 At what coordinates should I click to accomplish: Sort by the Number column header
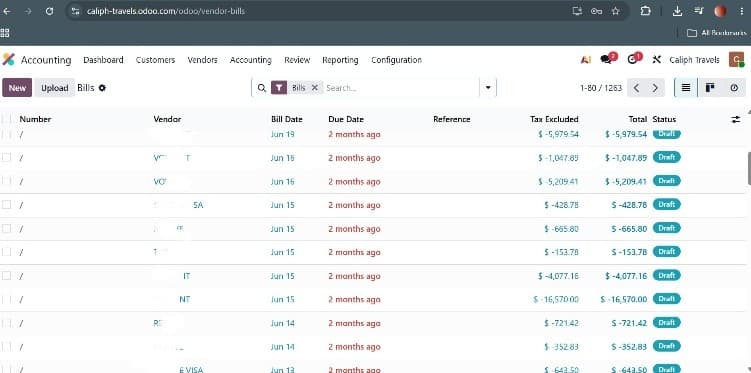[x=35, y=119]
